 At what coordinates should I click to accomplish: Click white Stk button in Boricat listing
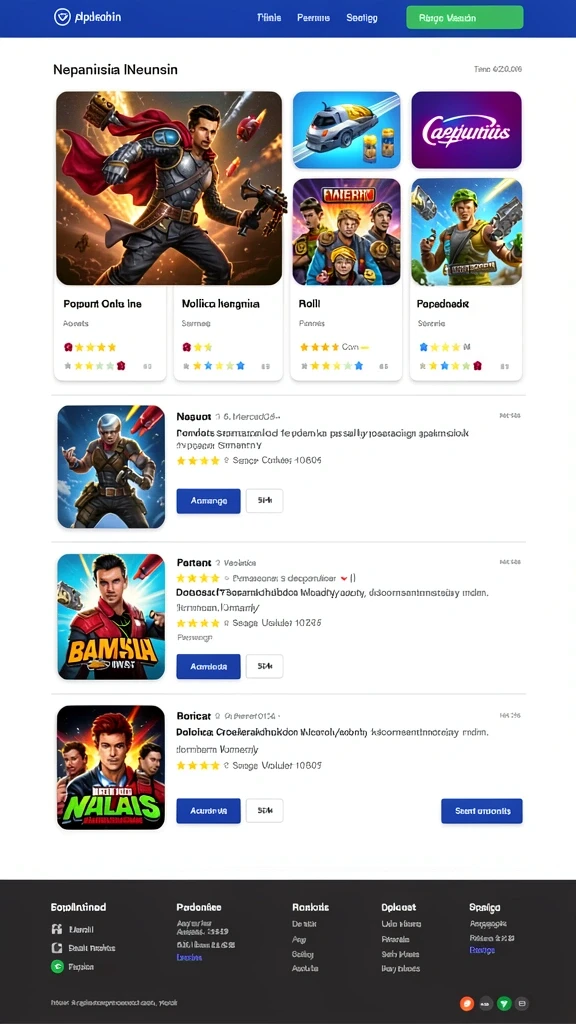pyautogui.click(x=264, y=810)
